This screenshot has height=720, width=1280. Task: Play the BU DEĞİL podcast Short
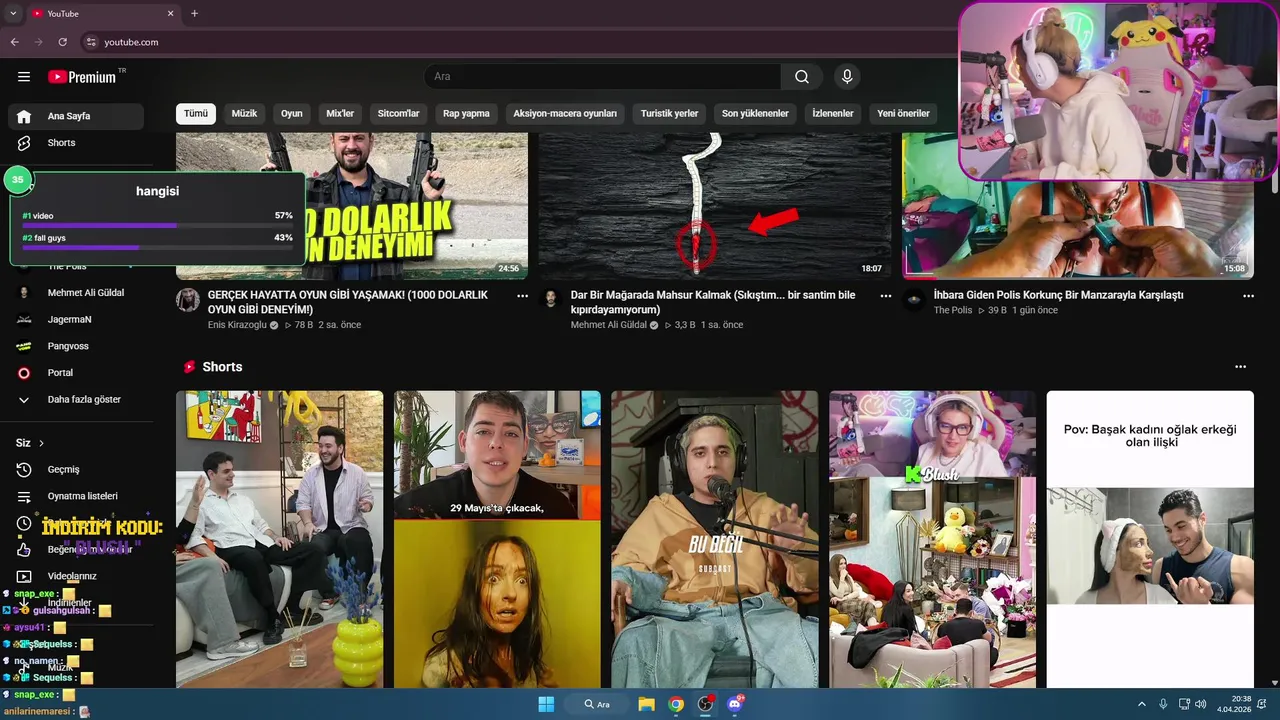point(715,538)
